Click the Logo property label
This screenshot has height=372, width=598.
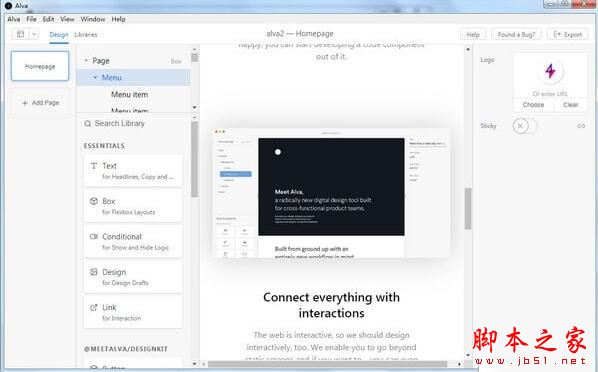[487, 60]
